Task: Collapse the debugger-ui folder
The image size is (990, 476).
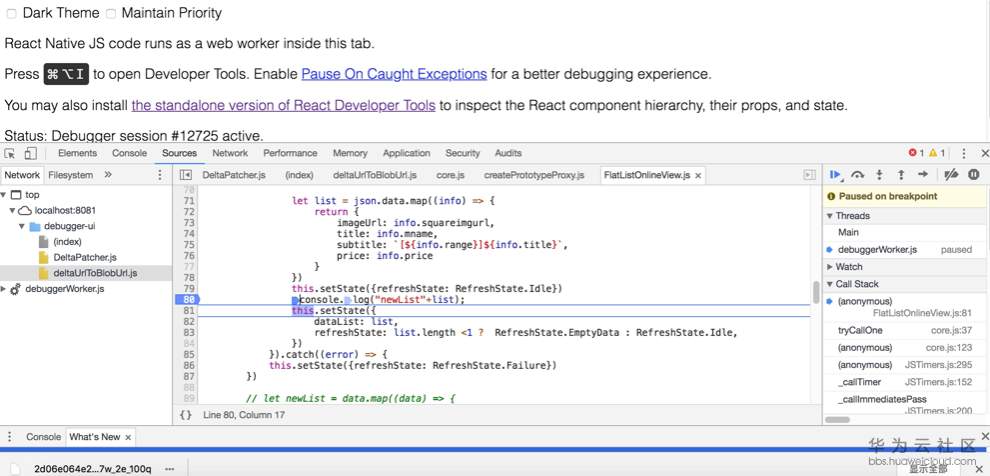Action: pos(21,226)
